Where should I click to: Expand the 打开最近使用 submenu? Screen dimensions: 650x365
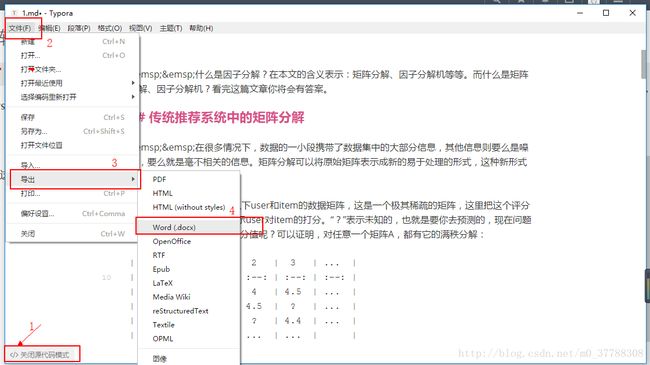pyautogui.click(x=73, y=83)
